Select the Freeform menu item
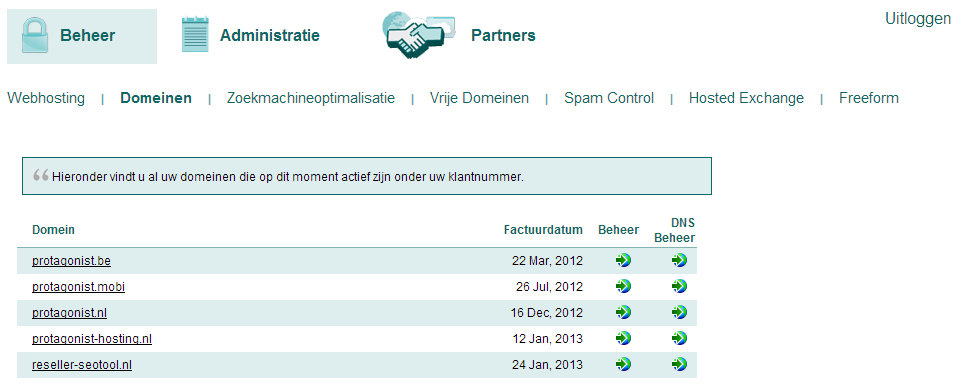The image size is (957, 389). point(869,98)
